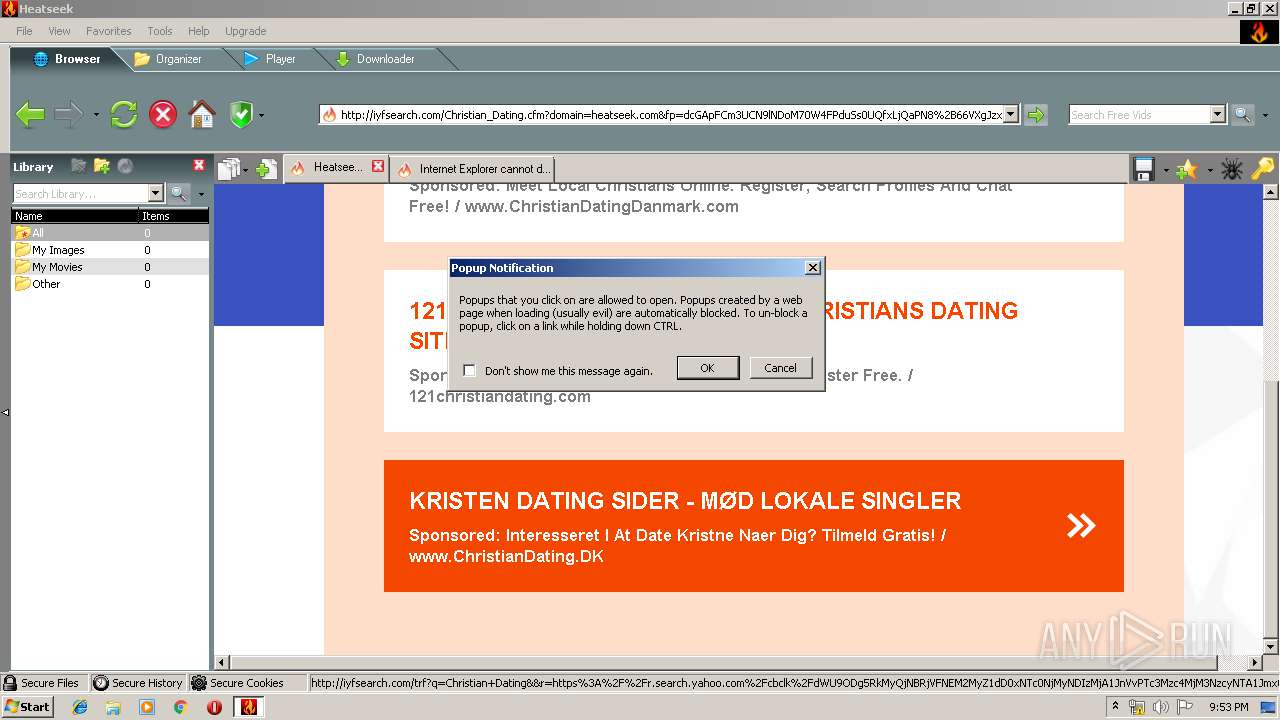The width and height of the screenshot is (1280, 720).
Task: Click the greyed folder icon in the Library header
Action: click(78, 166)
